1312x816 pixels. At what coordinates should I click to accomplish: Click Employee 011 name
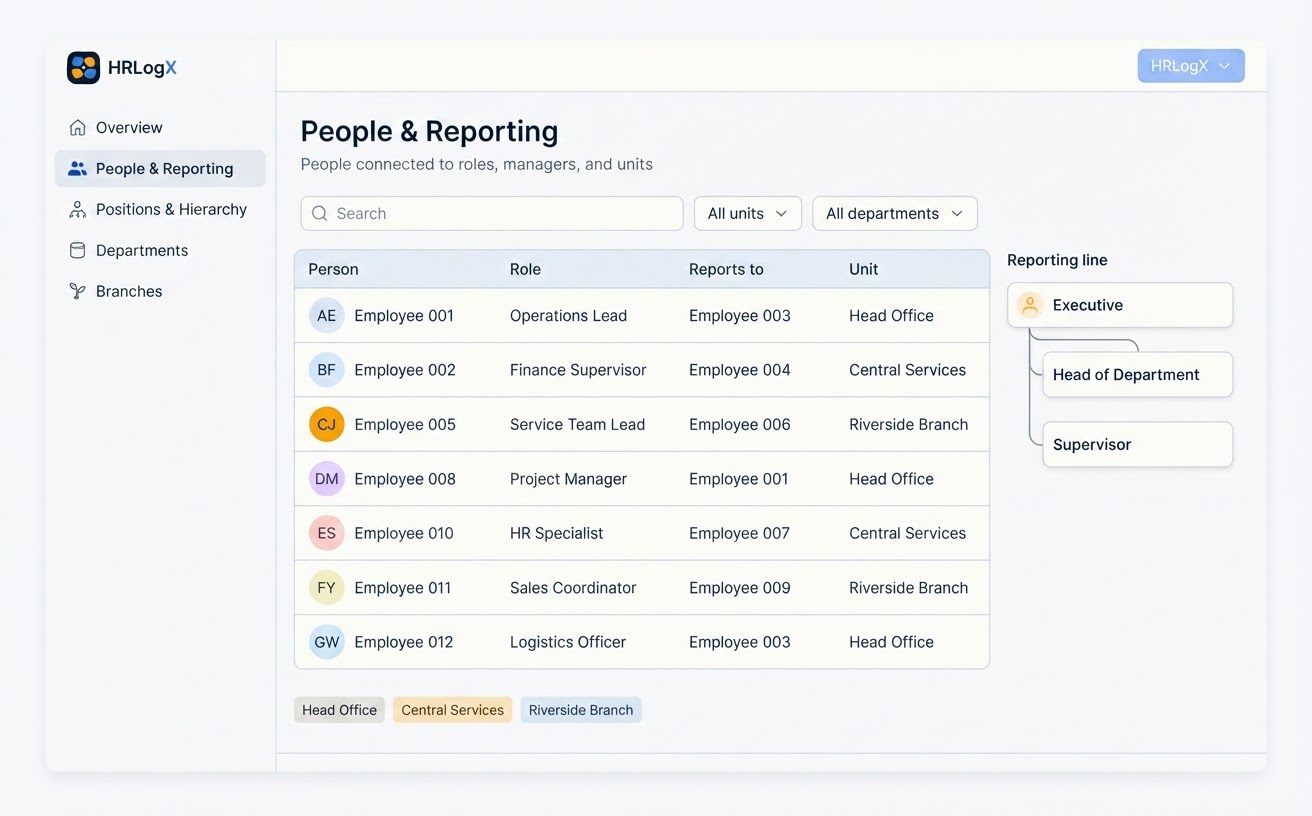tap(403, 588)
